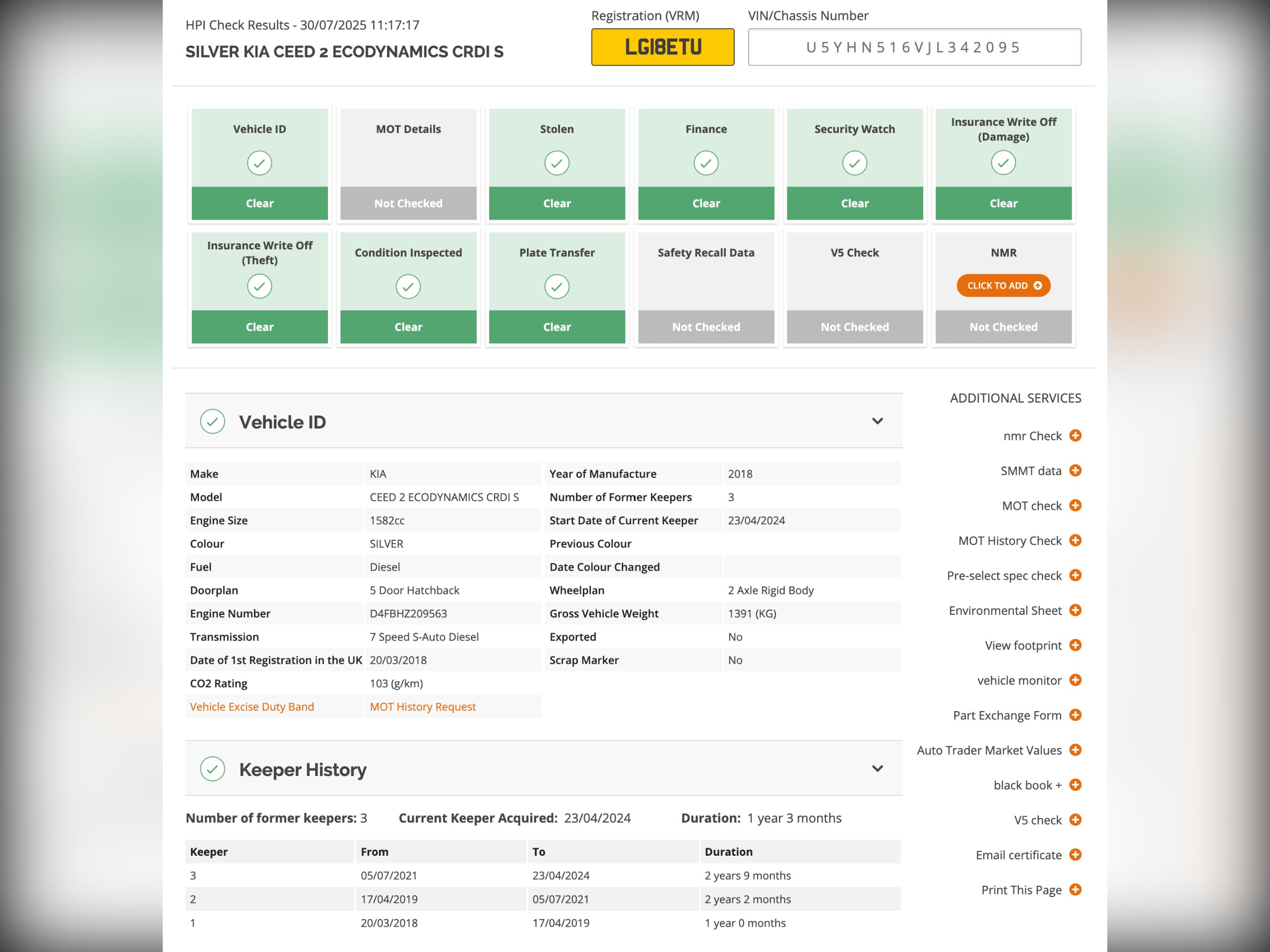Viewport: 1270px width, 952px height.
Task: Click plus icon beside Email certificate
Action: (1076, 855)
